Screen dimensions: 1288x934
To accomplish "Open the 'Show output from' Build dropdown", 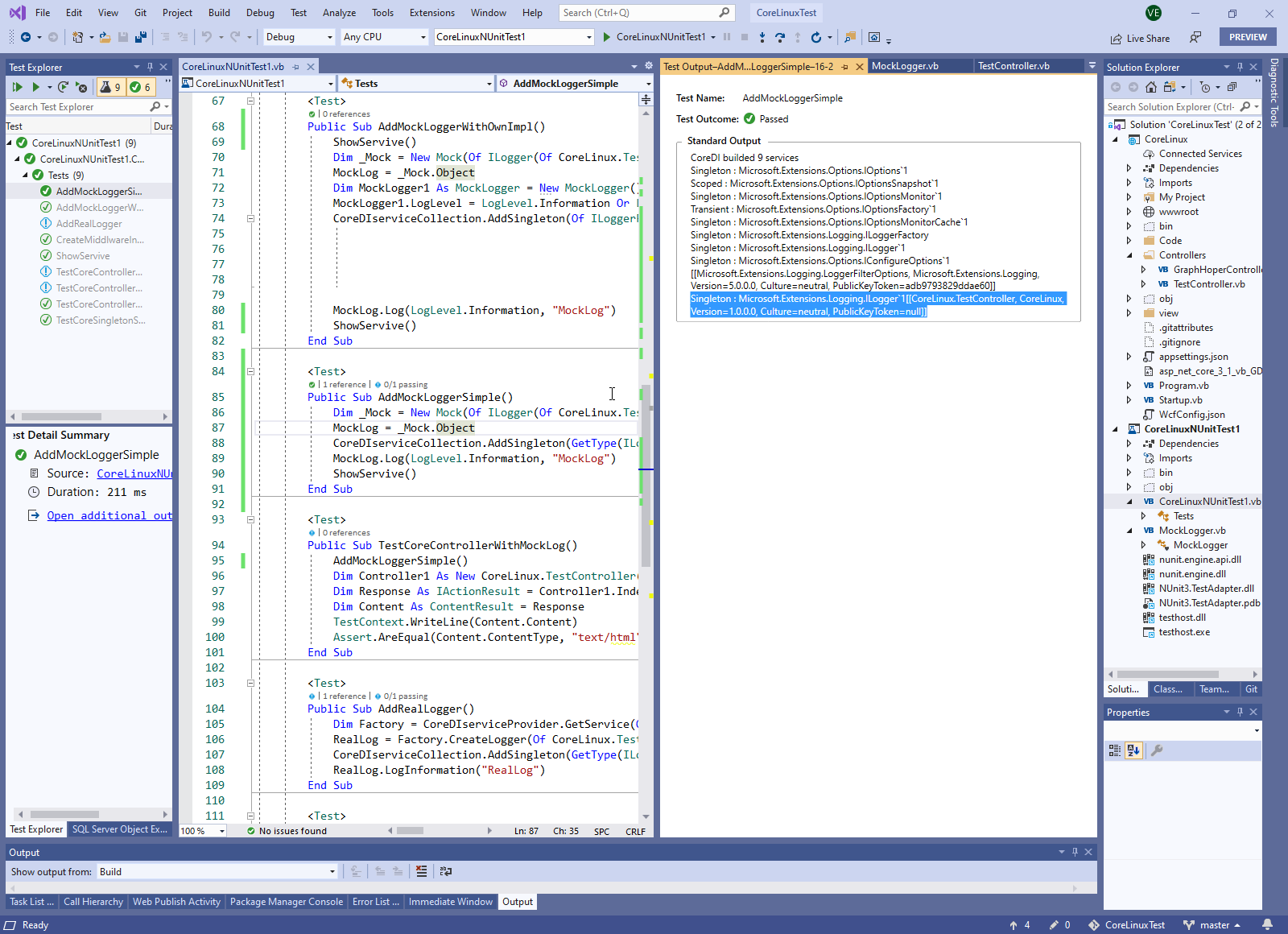I will click(217, 871).
